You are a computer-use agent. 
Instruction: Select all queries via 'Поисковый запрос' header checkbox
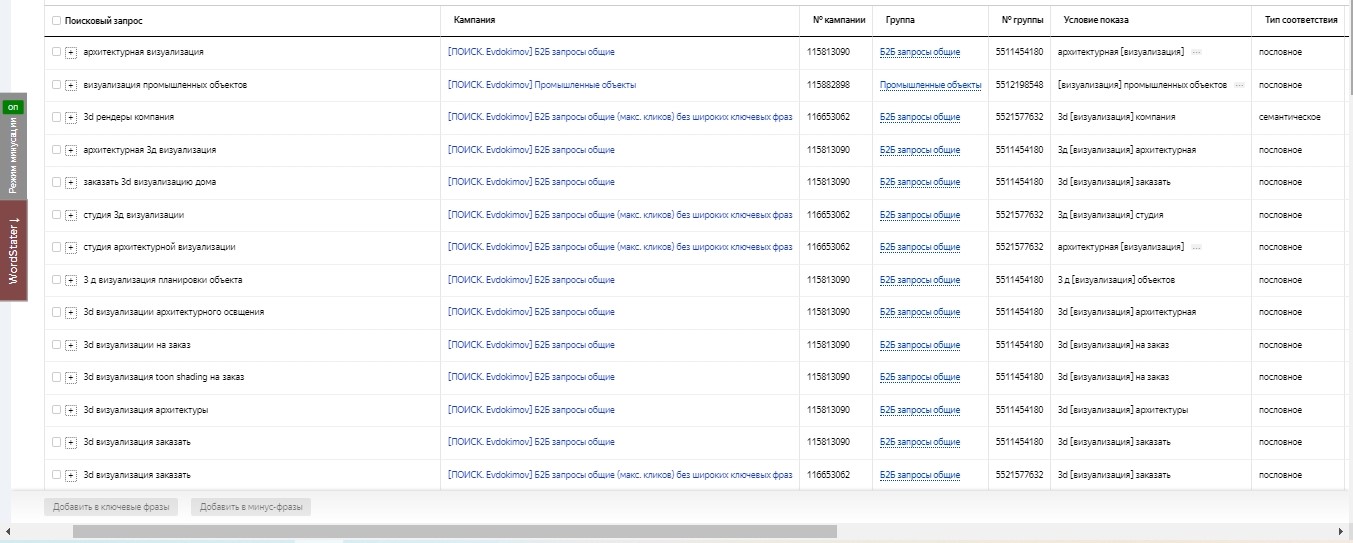click(x=56, y=20)
